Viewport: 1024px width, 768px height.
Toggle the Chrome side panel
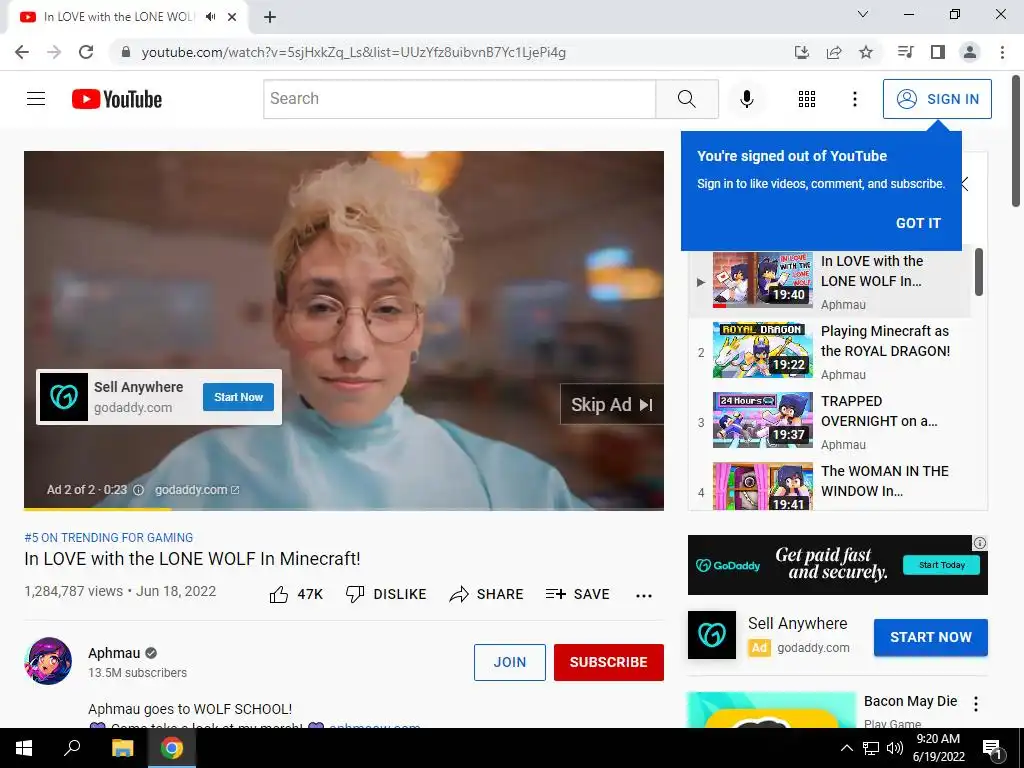click(938, 52)
